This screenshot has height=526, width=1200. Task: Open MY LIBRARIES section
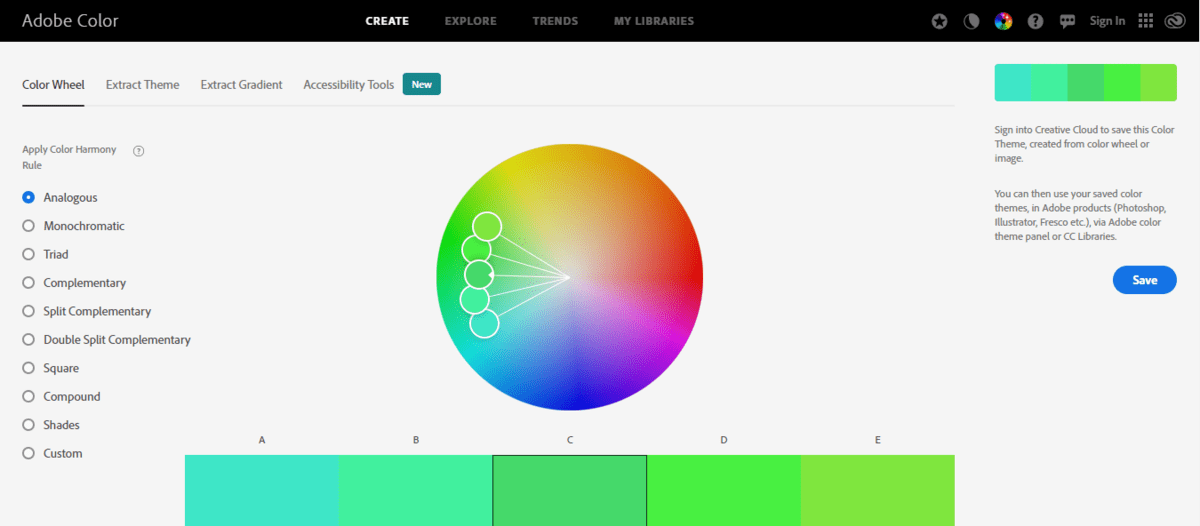tap(654, 21)
